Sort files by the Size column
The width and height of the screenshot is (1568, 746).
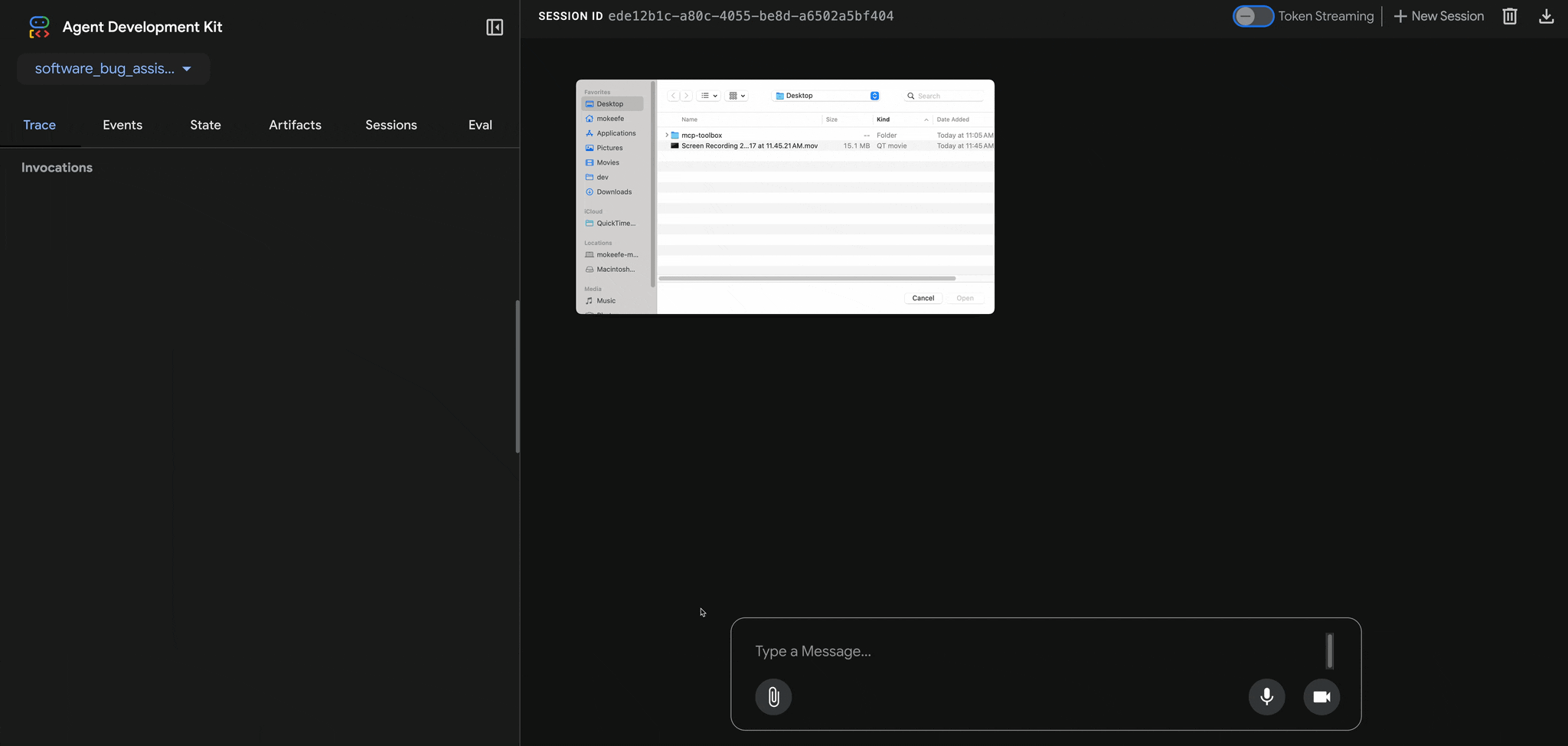[x=831, y=119]
